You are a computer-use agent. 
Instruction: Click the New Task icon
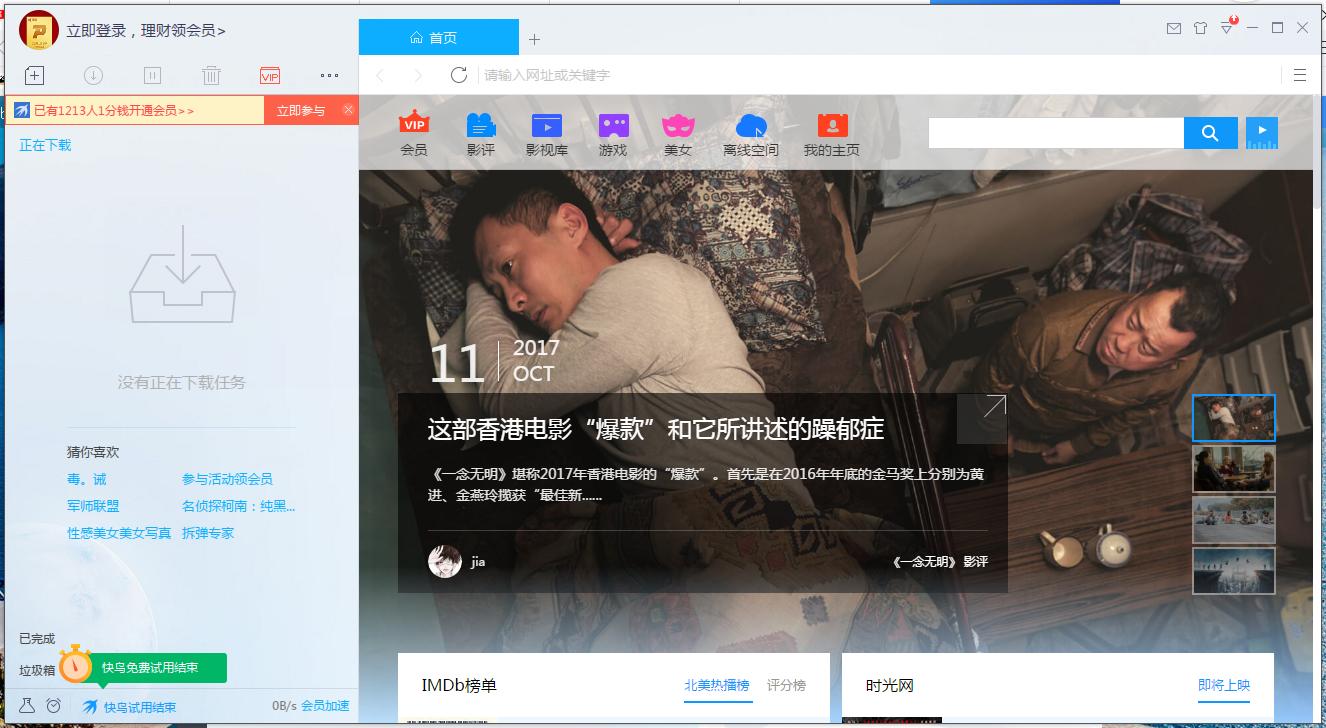point(34,75)
